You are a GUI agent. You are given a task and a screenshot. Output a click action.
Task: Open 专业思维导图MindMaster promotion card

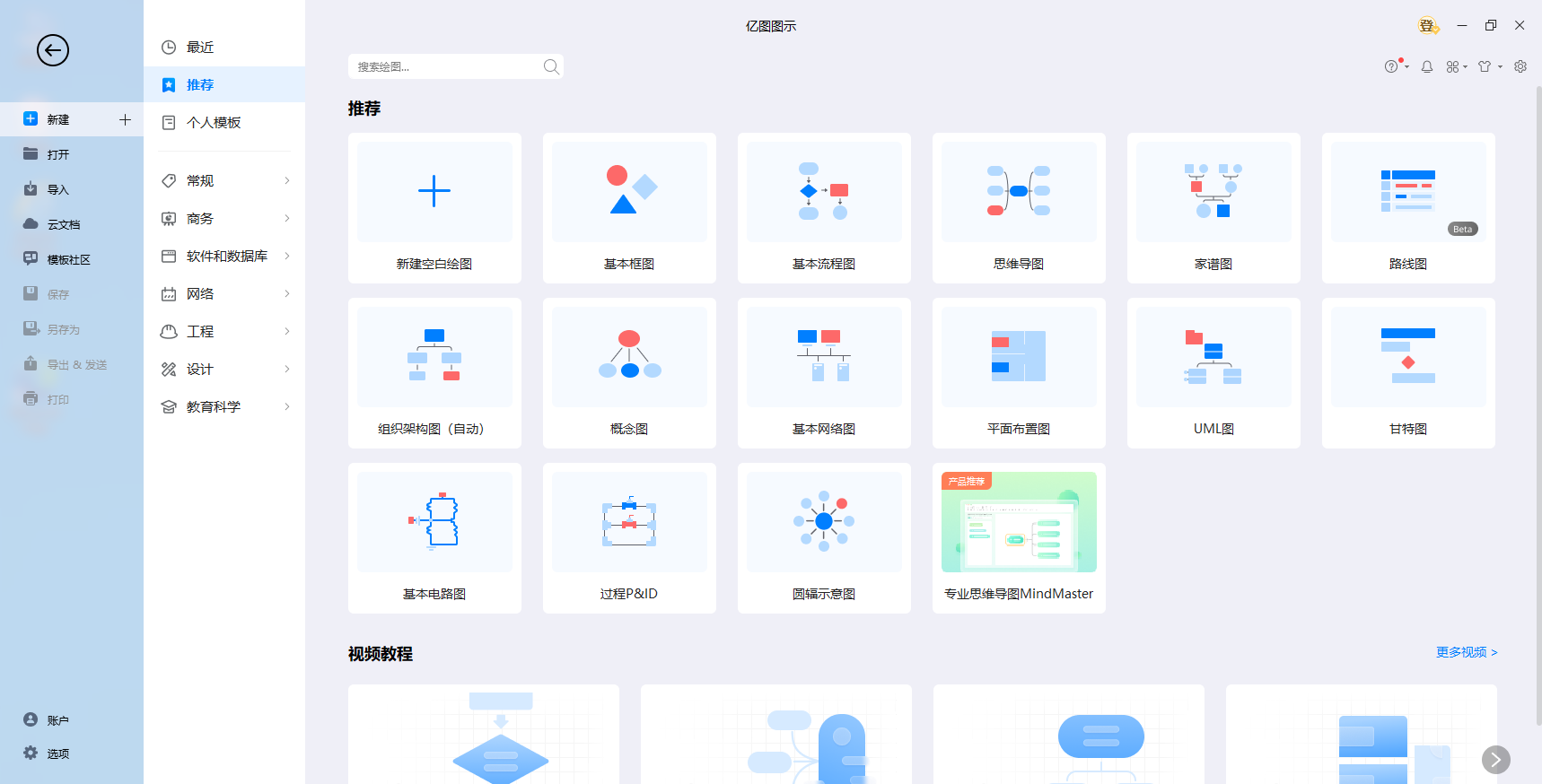click(x=1019, y=538)
